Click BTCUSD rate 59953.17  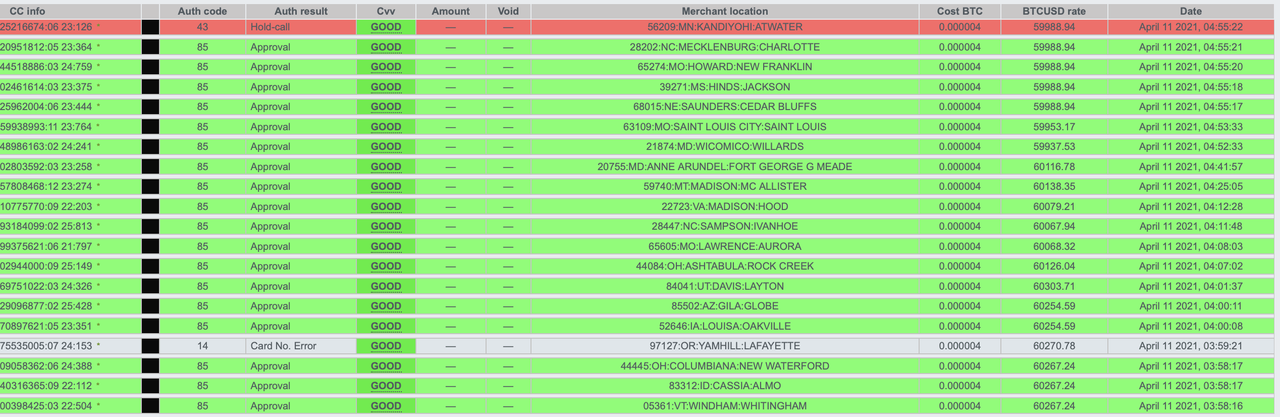pyautogui.click(x=1053, y=127)
